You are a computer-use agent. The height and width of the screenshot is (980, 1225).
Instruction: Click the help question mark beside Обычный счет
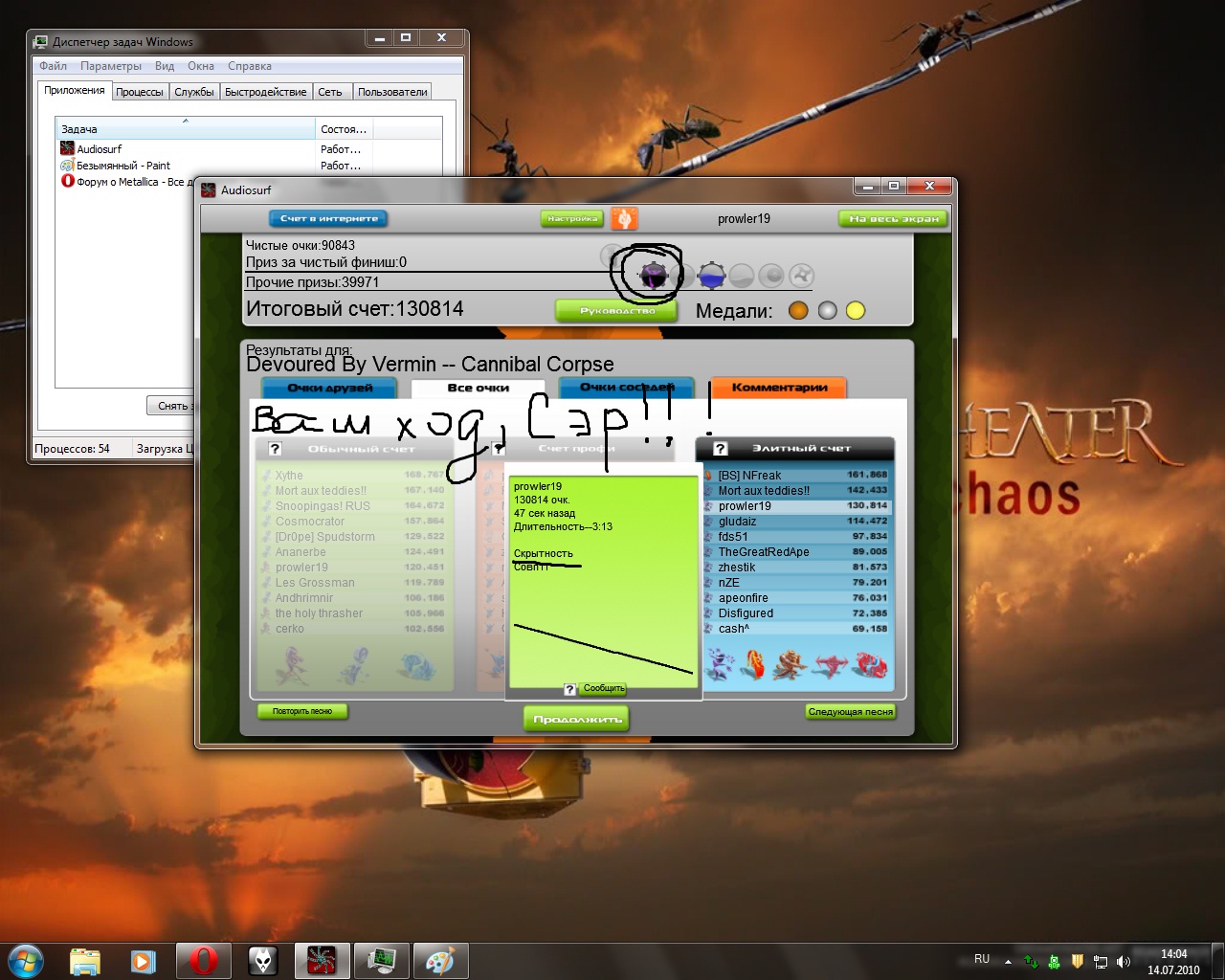[x=275, y=448]
